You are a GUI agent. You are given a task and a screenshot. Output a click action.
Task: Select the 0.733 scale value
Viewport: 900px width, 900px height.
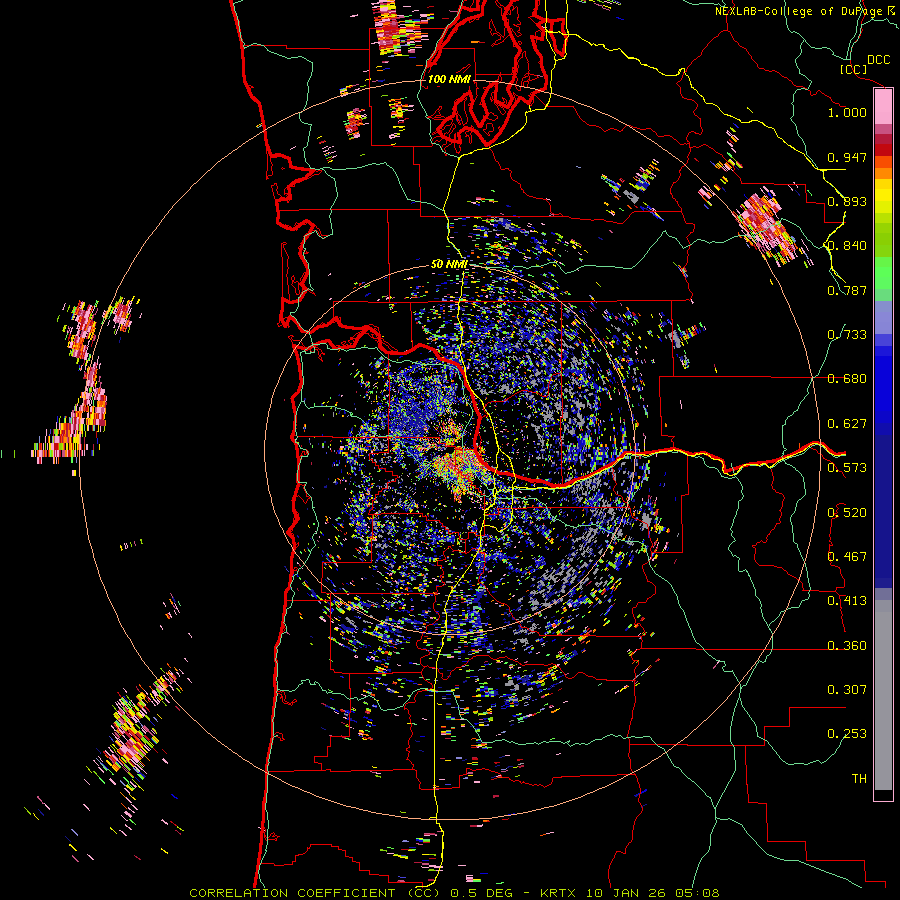[847, 335]
